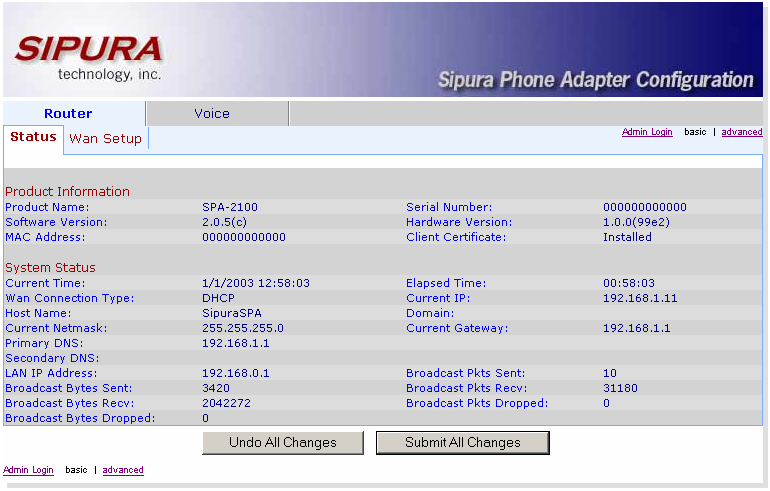The height and width of the screenshot is (491, 770).
Task: Click the Primary DNS: label
Action: point(44,343)
